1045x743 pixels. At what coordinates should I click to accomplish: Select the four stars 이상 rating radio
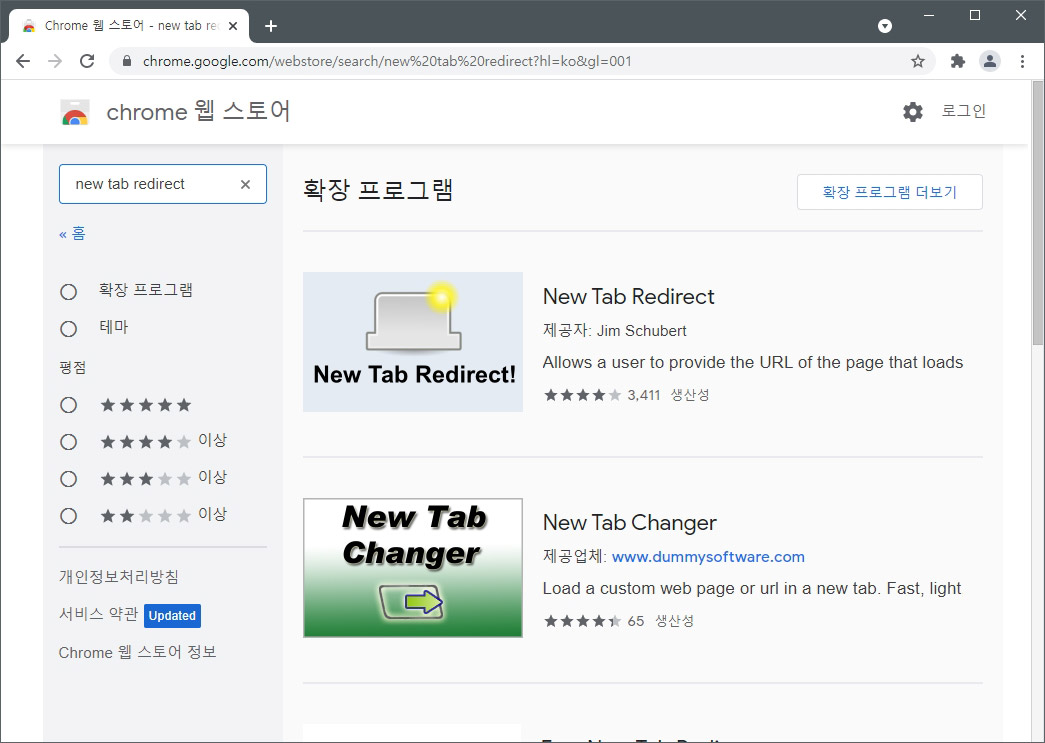pyautogui.click(x=69, y=442)
